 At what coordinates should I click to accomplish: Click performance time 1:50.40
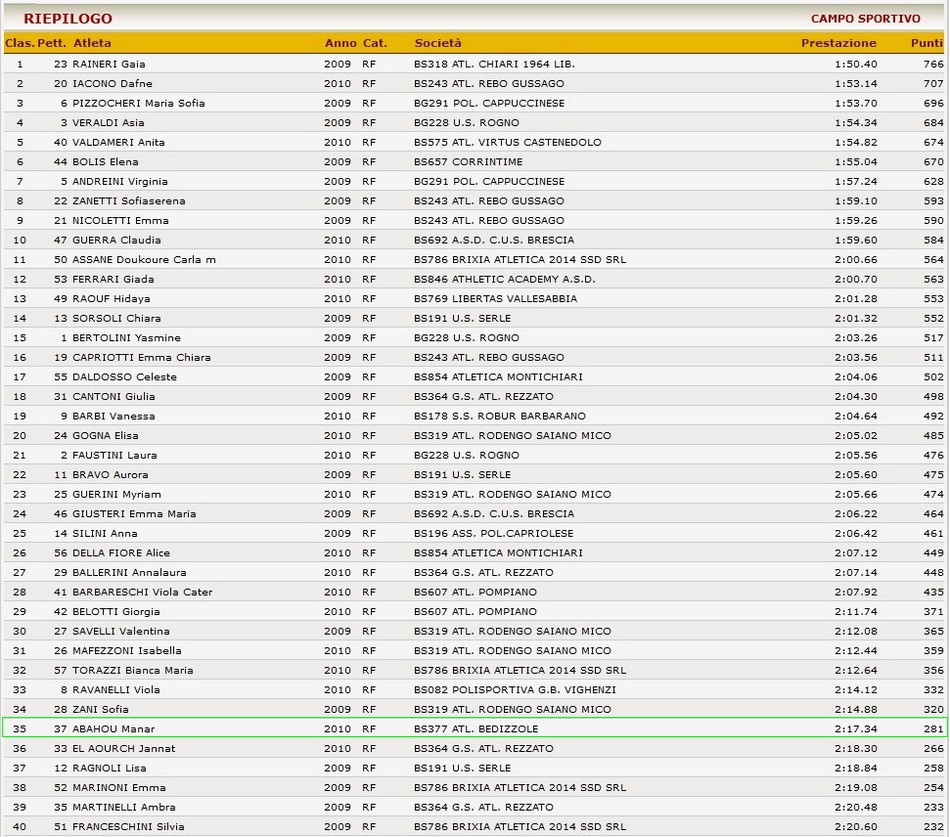[x=855, y=64]
